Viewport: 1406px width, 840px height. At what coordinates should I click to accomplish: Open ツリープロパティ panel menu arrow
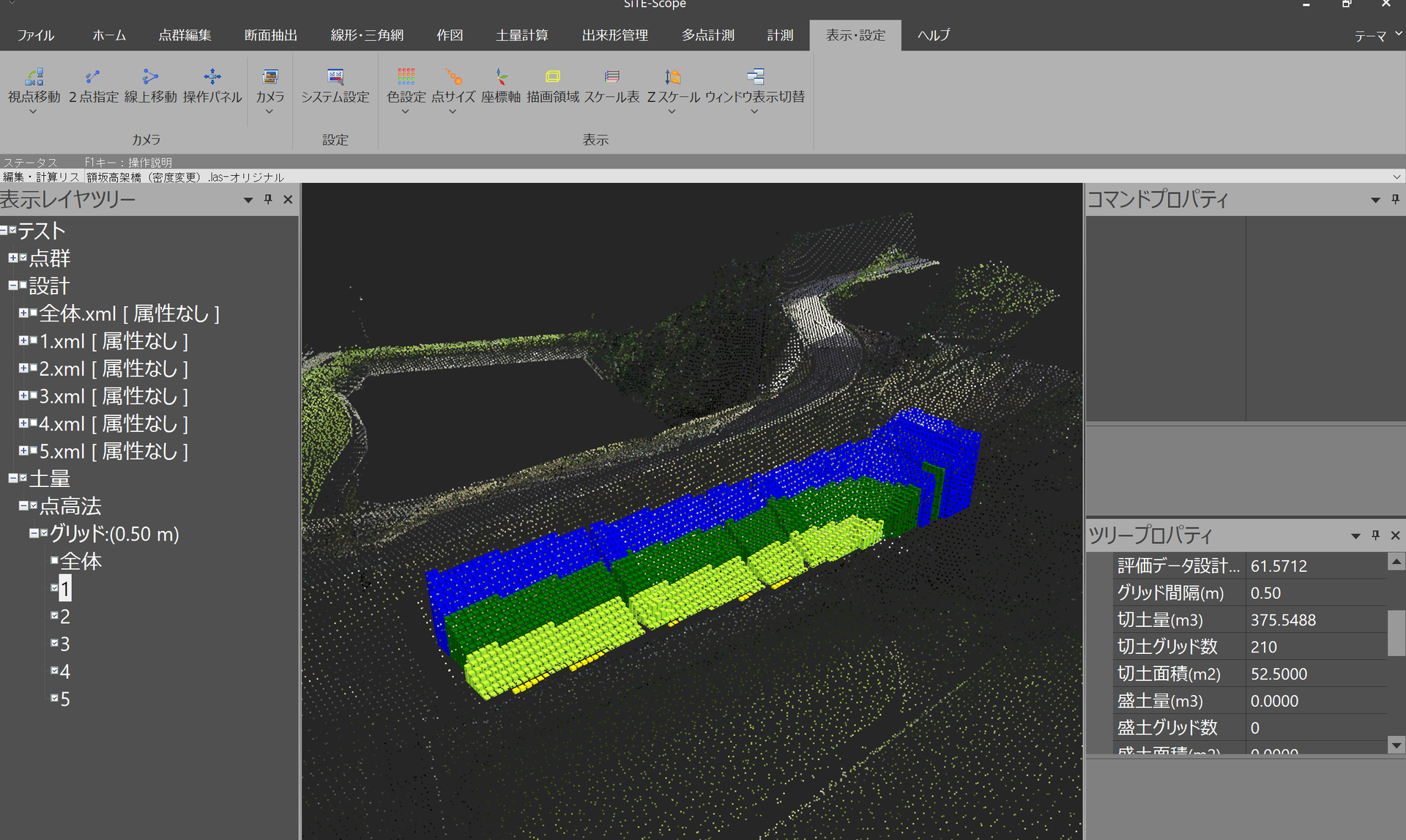(x=1355, y=536)
